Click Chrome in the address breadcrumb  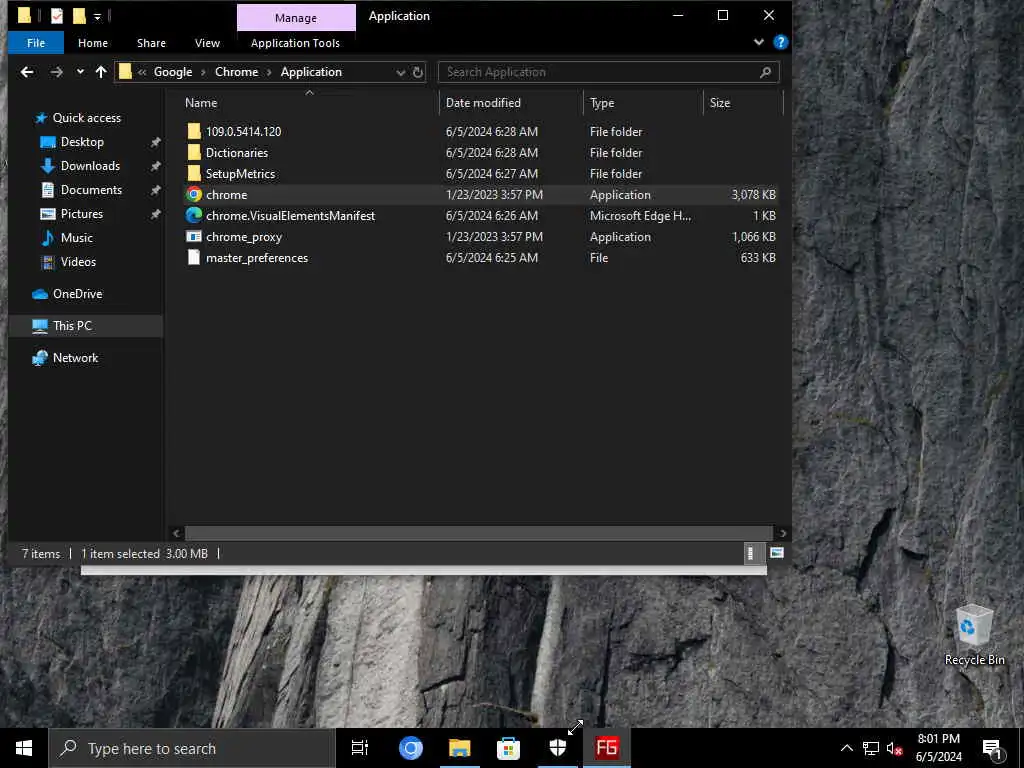point(236,72)
